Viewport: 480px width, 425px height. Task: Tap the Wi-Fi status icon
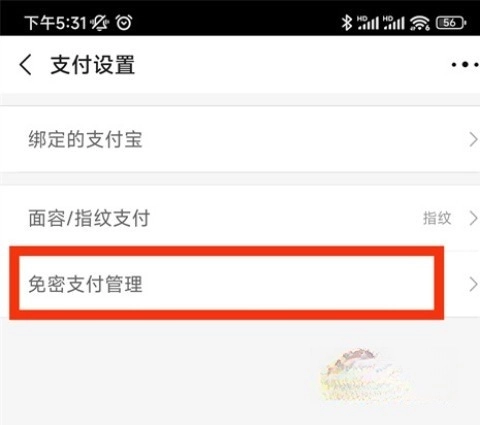420,23
